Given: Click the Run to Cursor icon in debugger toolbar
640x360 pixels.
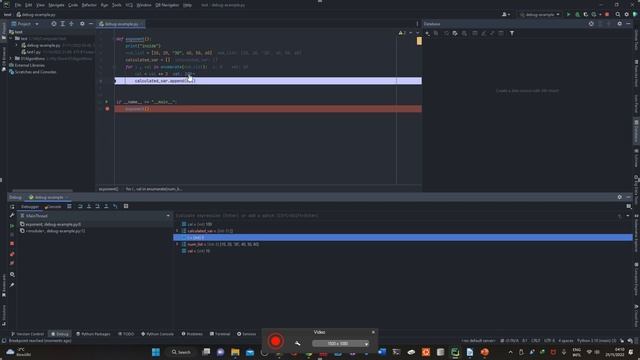Looking at the screenshot, I should [x=115, y=207].
